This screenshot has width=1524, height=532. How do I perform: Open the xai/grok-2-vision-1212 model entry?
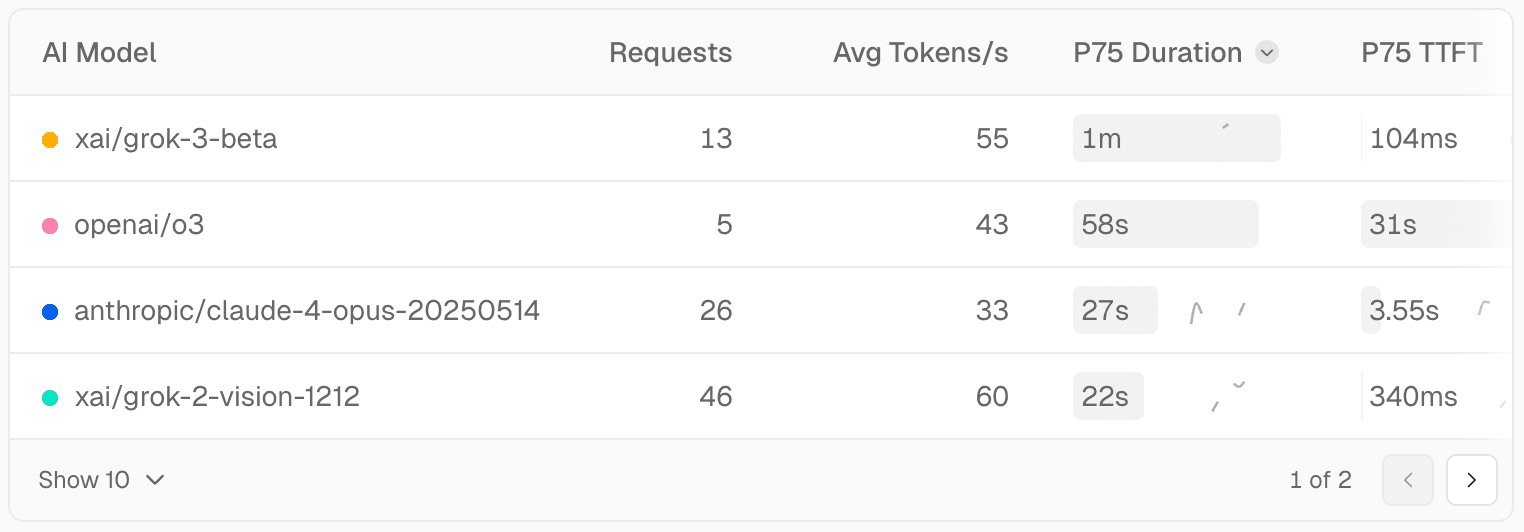tap(217, 397)
